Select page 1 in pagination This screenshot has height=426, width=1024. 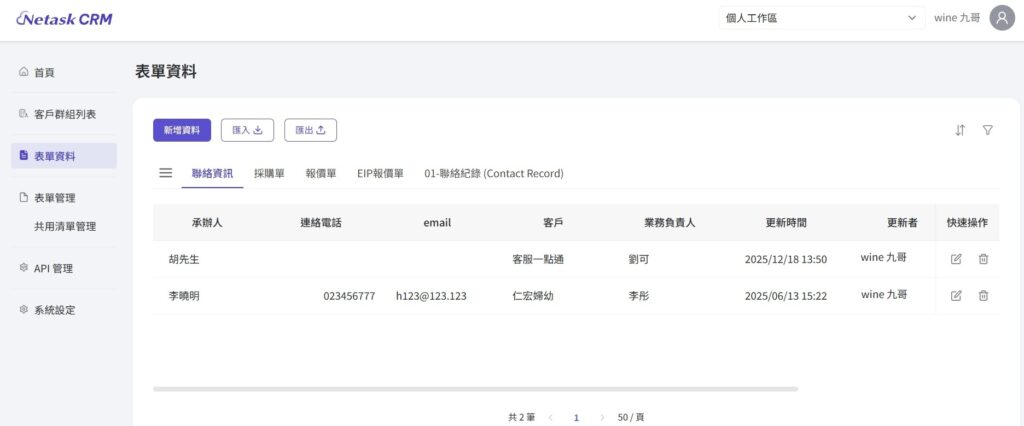[x=576, y=416]
